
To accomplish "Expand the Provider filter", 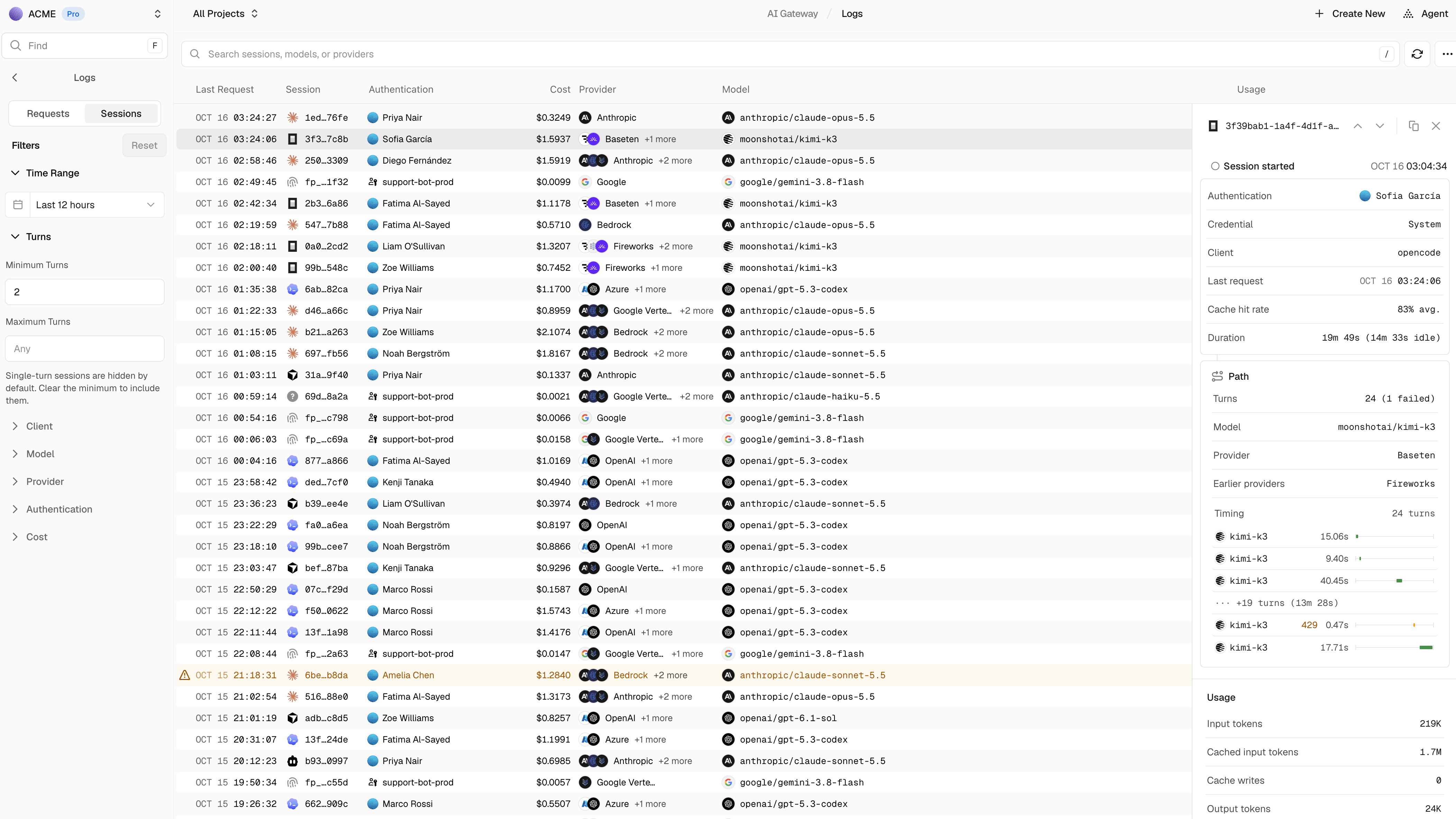I will click(37, 481).
